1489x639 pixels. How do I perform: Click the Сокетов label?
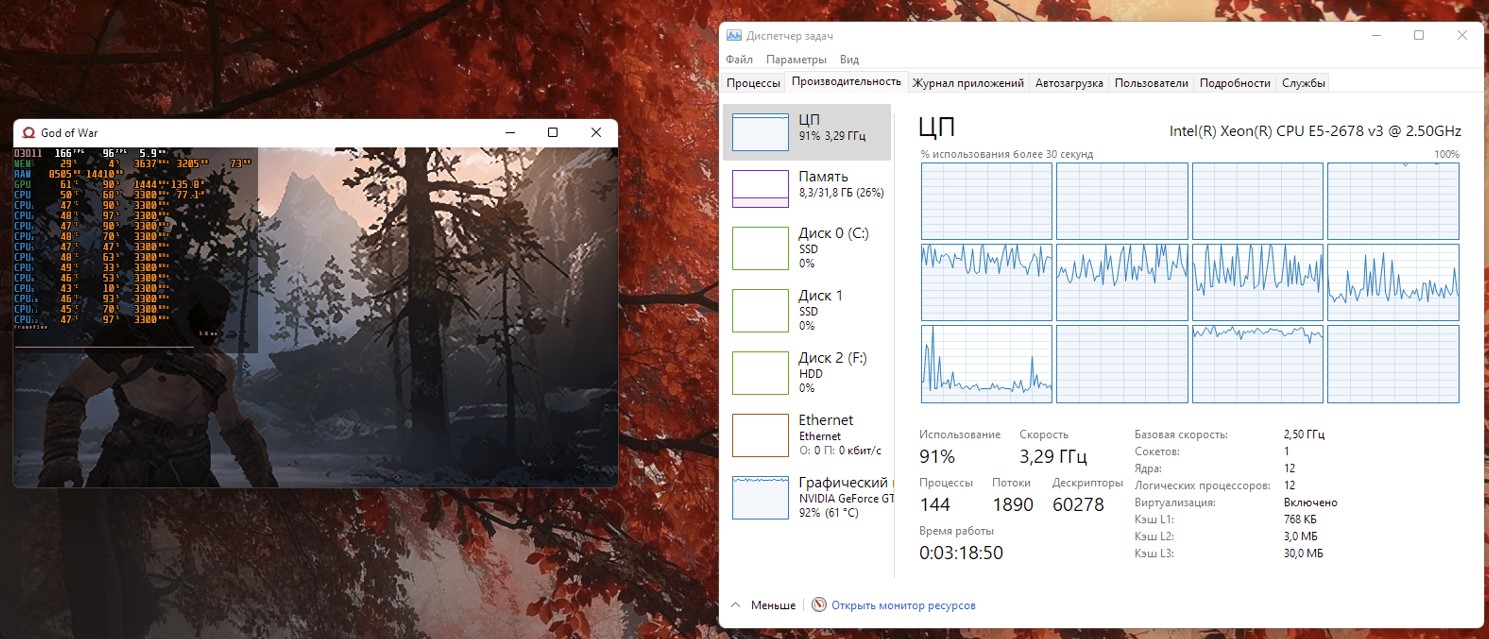(x=1158, y=452)
